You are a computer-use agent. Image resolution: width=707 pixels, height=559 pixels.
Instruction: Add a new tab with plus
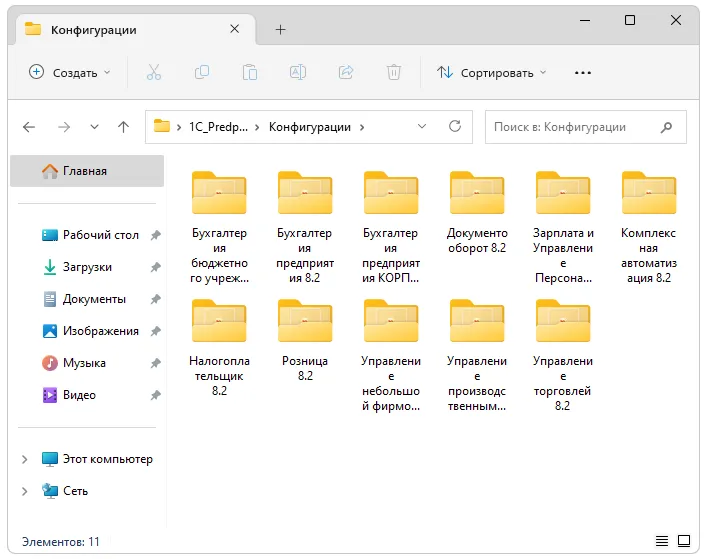click(x=280, y=29)
